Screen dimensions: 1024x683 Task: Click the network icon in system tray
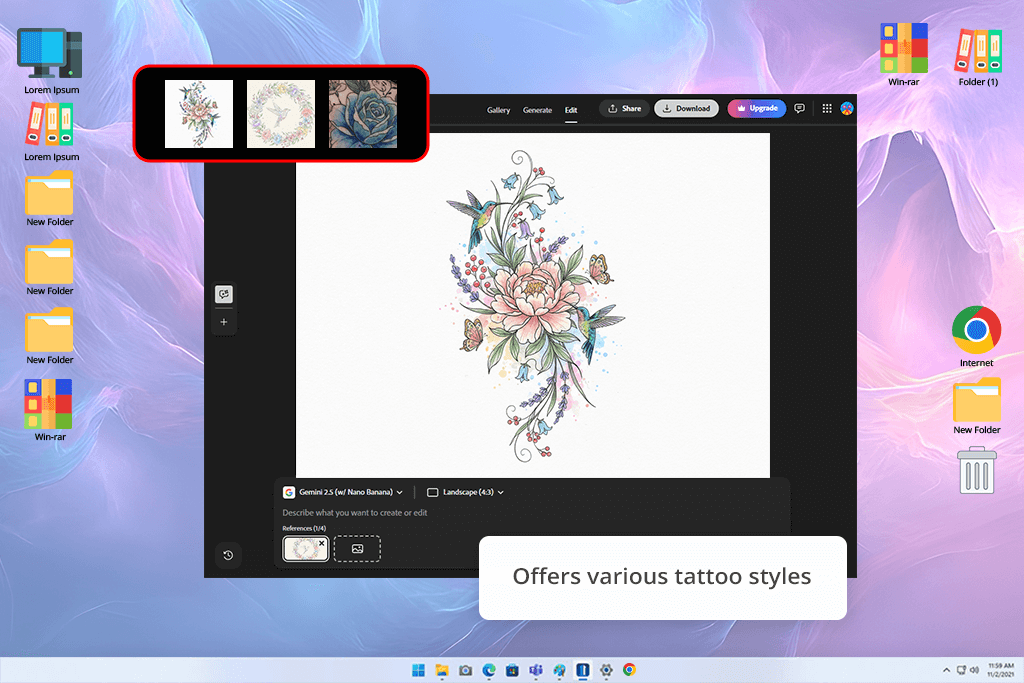click(961, 670)
